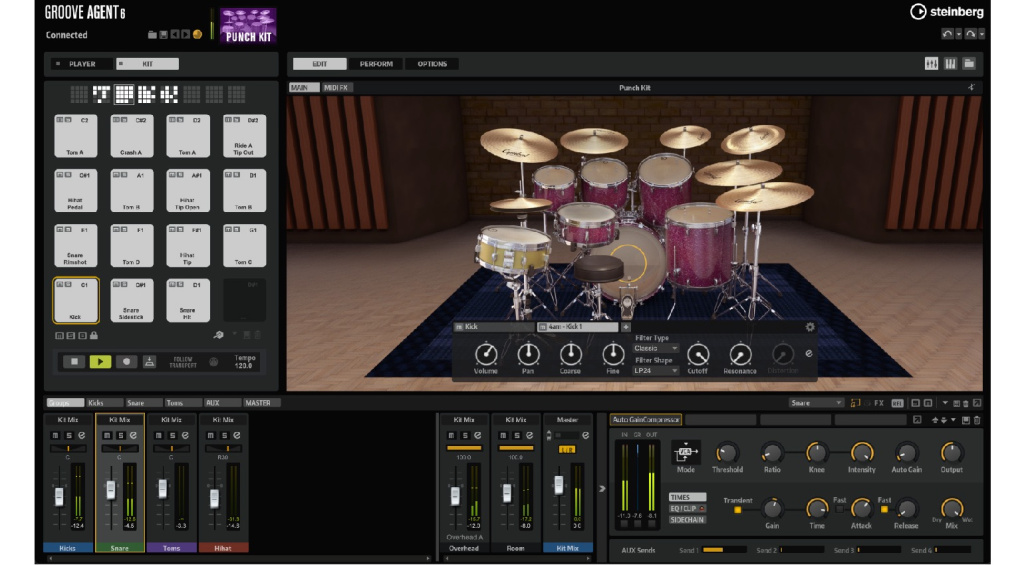
Task: Toggle the Transient checkbox in compressor
Action: [x=737, y=510]
